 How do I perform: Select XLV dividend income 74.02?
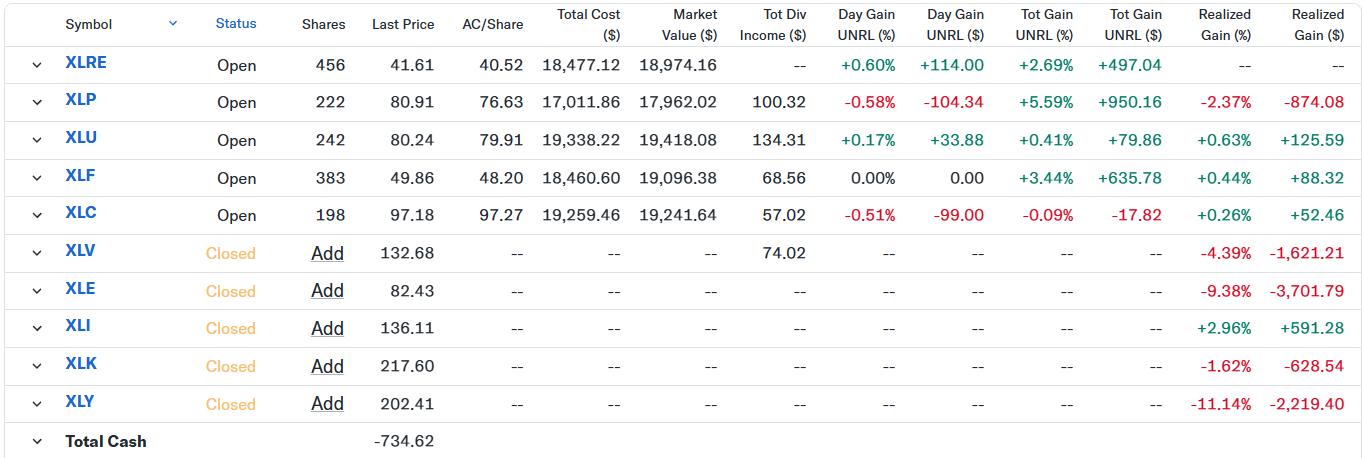pyautogui.click(x=783, y=253)
